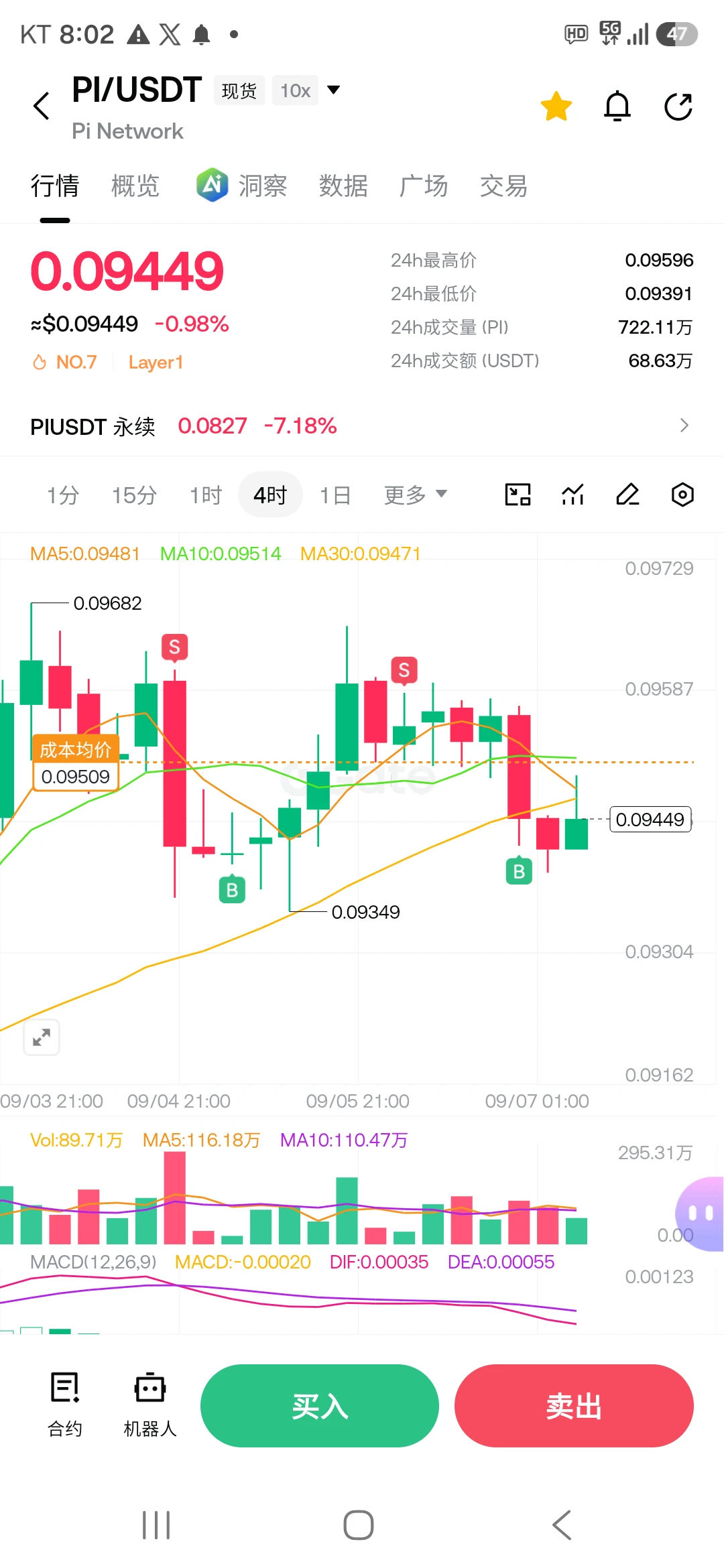Tap the NO.7 hot ranking label
The width and height of the screenshot is (724, 1568).
(65, 363)
